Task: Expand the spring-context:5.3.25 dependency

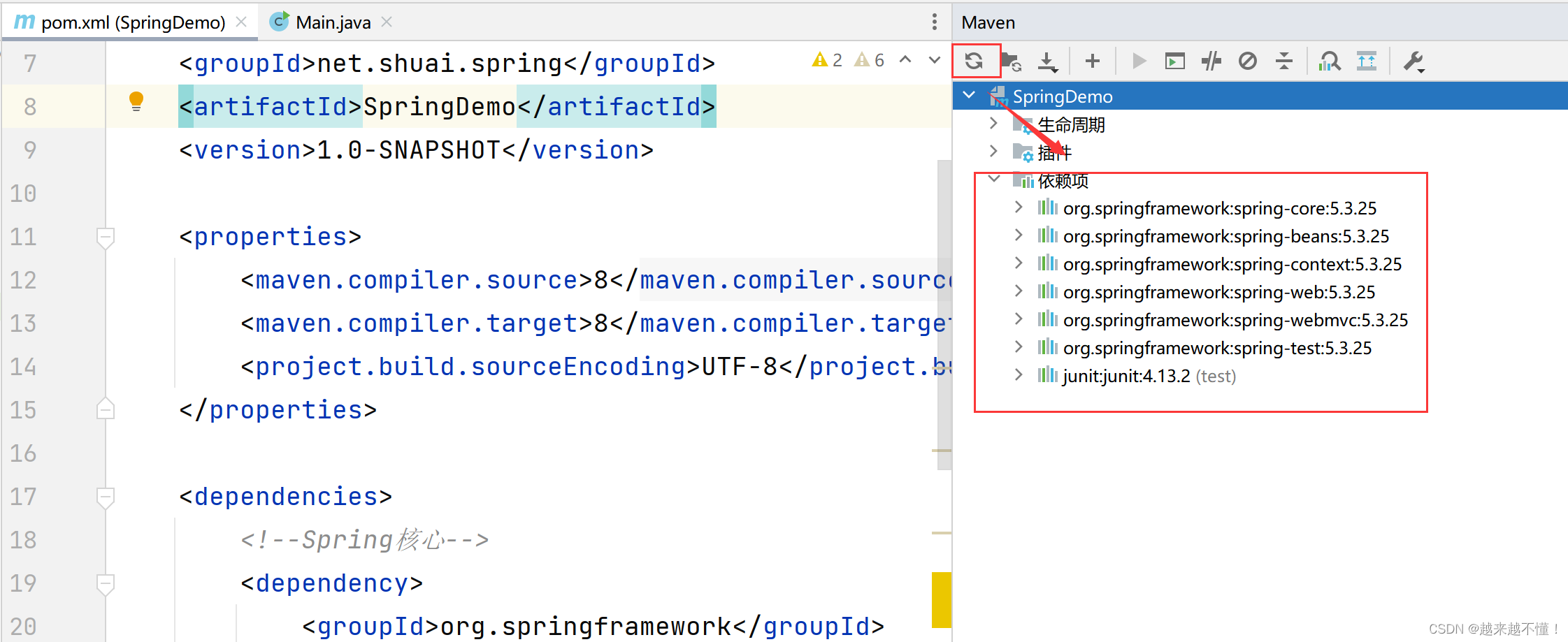Action: [x=1019, y=263]
